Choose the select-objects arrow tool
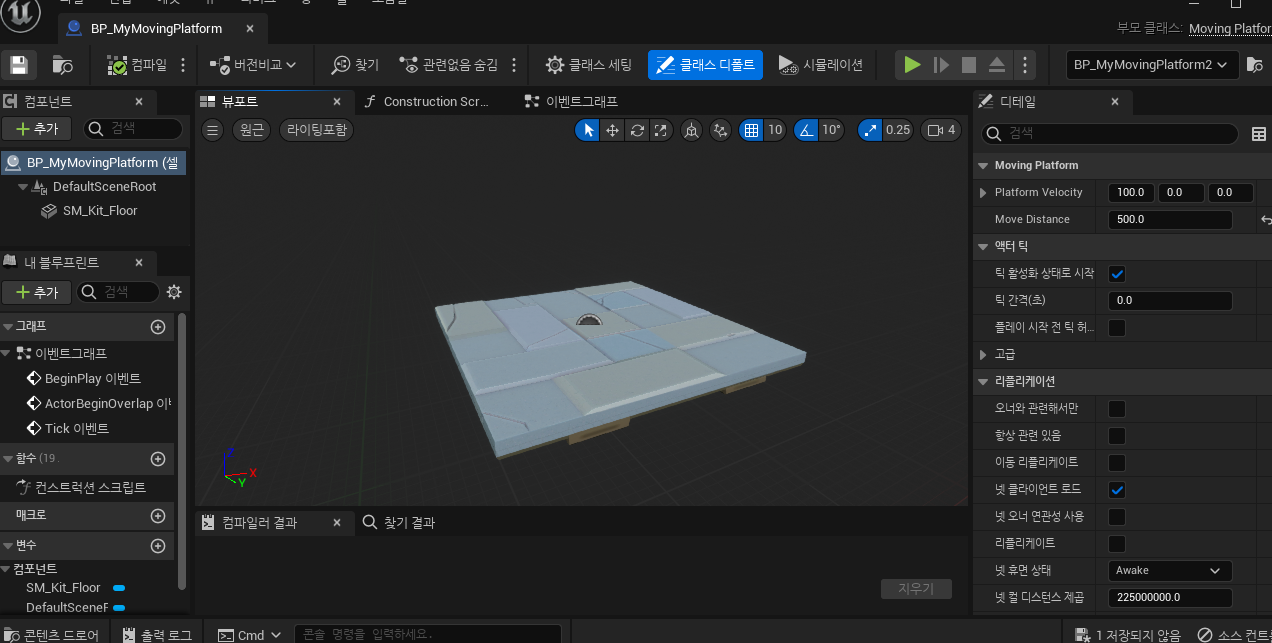This screenshot has height=643, width=1272. click(x=588, y=130)
